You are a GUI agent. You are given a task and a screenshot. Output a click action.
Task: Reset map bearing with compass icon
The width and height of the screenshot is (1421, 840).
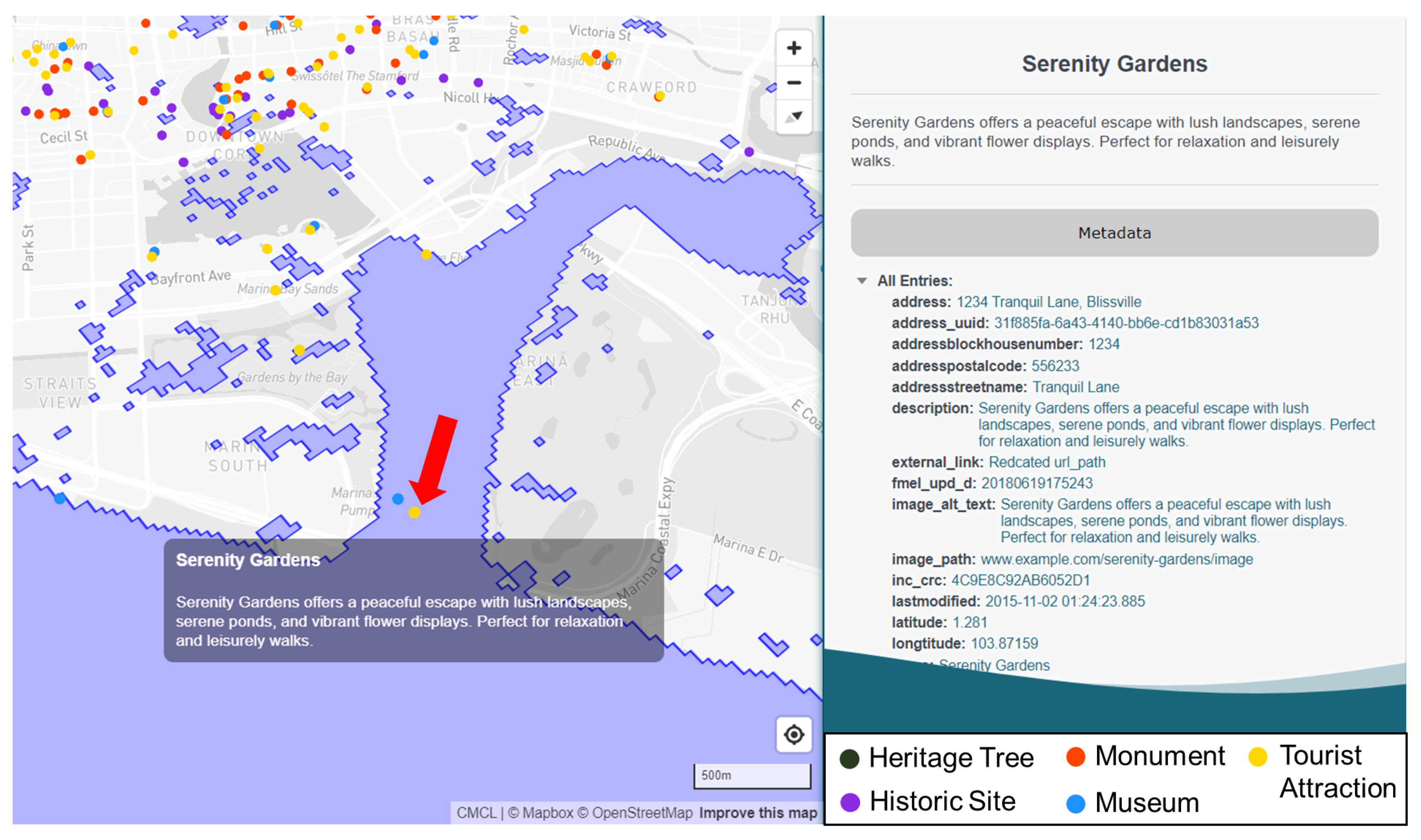(794, 117)
